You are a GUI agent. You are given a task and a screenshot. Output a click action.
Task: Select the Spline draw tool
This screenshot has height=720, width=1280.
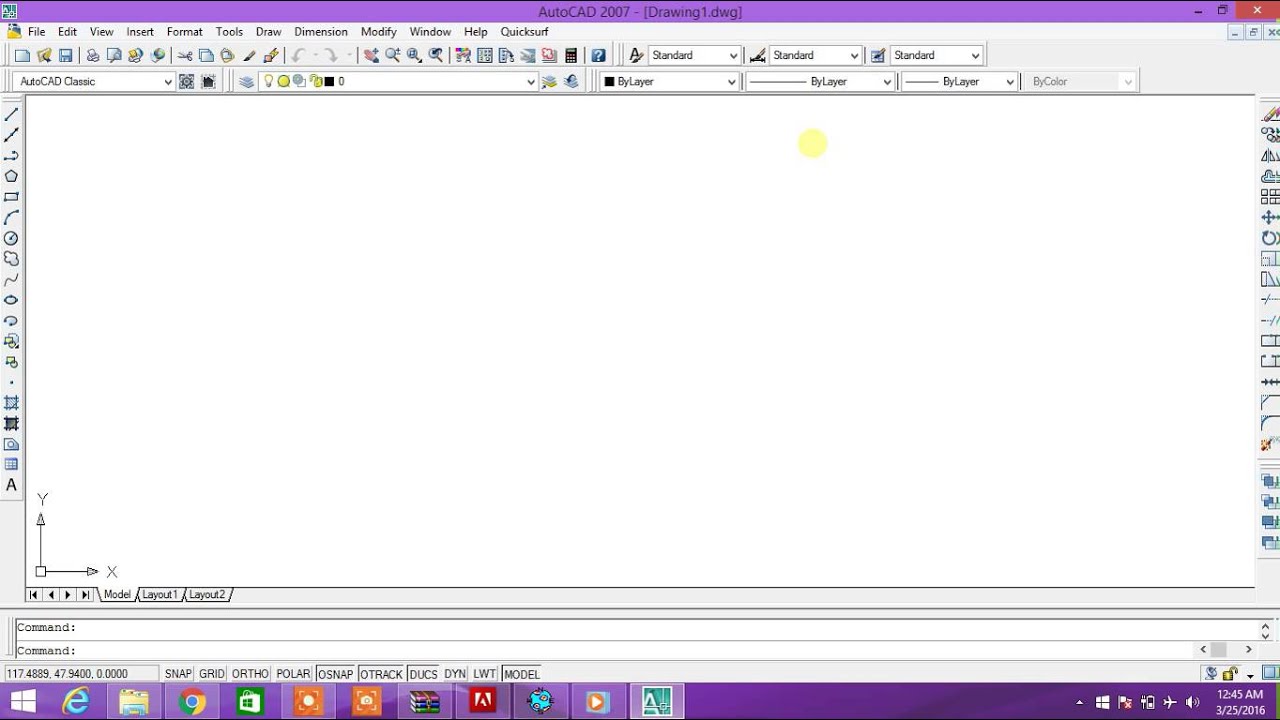pos(12,280)
